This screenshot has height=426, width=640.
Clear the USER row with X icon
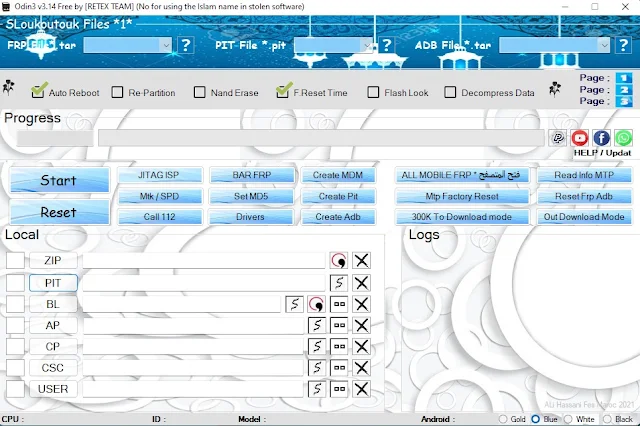361,389
